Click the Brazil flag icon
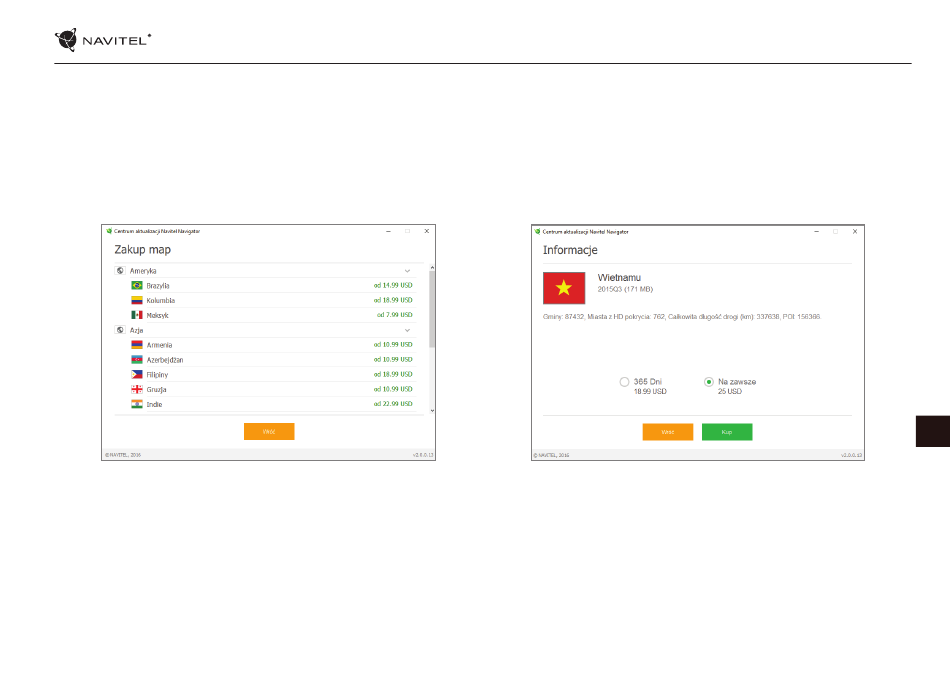The width and height of the screenshot is (950, 673). click(x=137, y=285)
